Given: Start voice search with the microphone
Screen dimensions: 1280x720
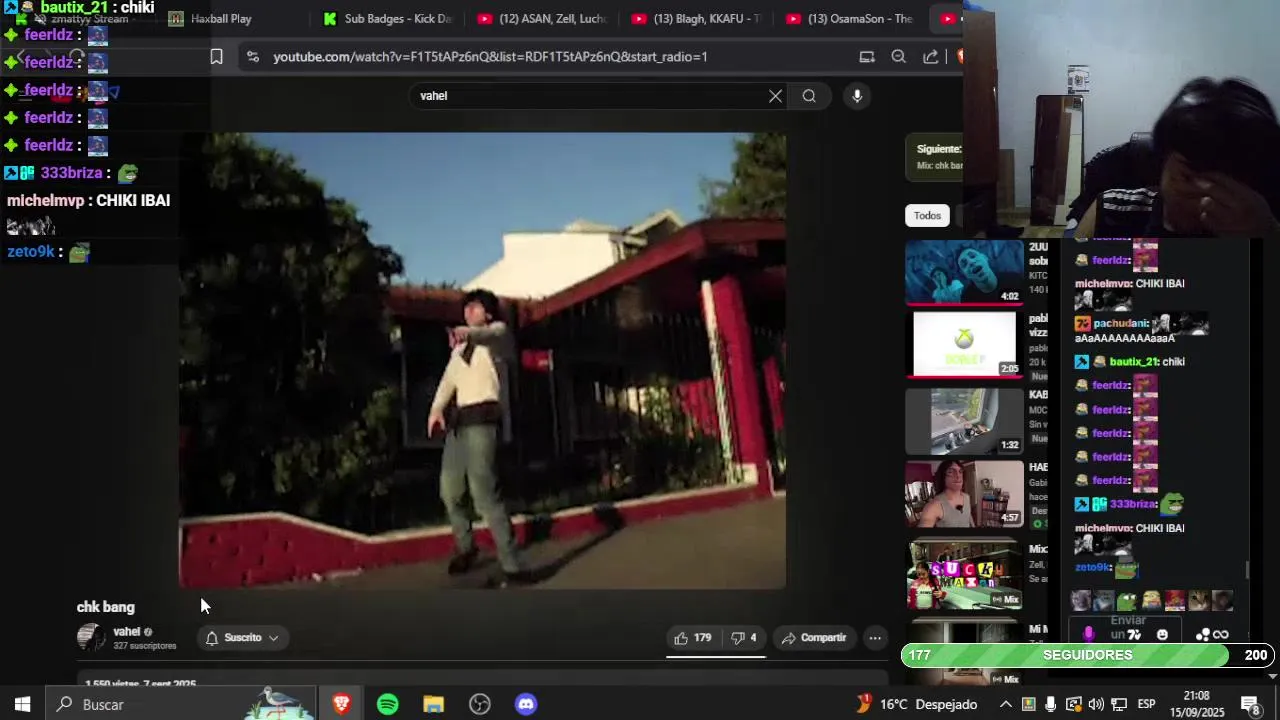Looking at the screenshot, I should point(857,96).
